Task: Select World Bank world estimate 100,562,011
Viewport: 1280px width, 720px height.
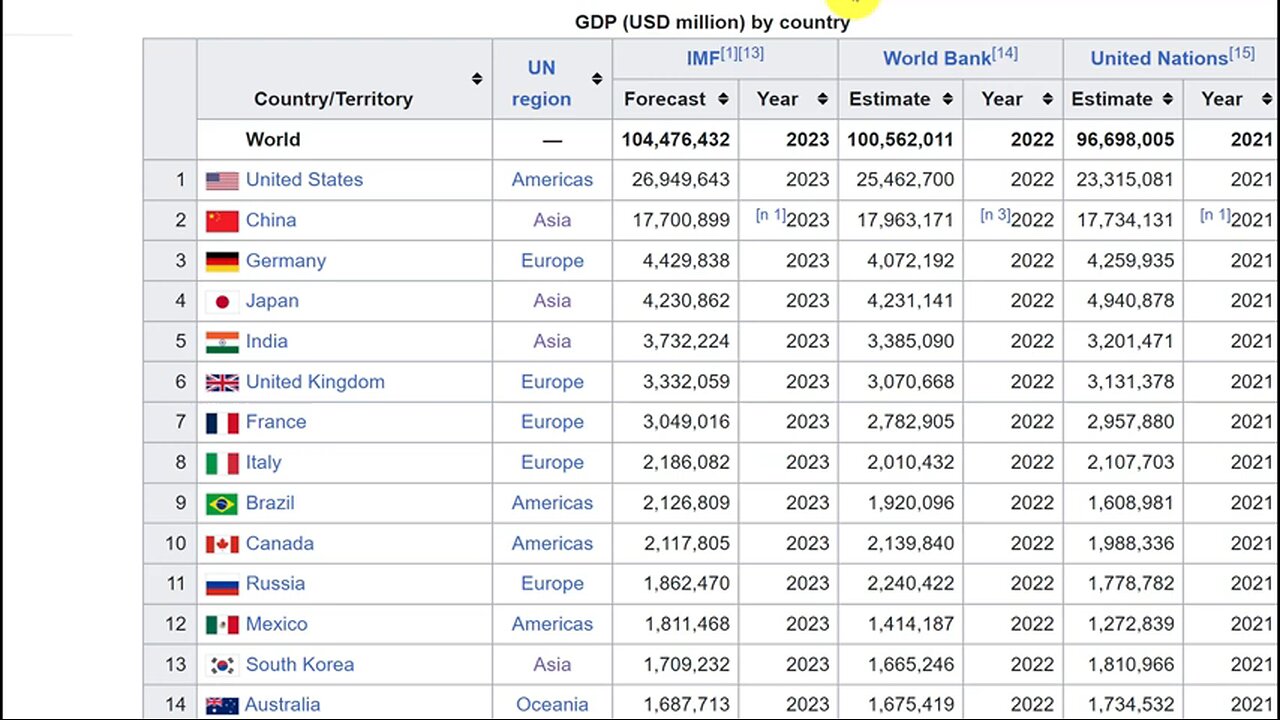Action: click(901, 140)
